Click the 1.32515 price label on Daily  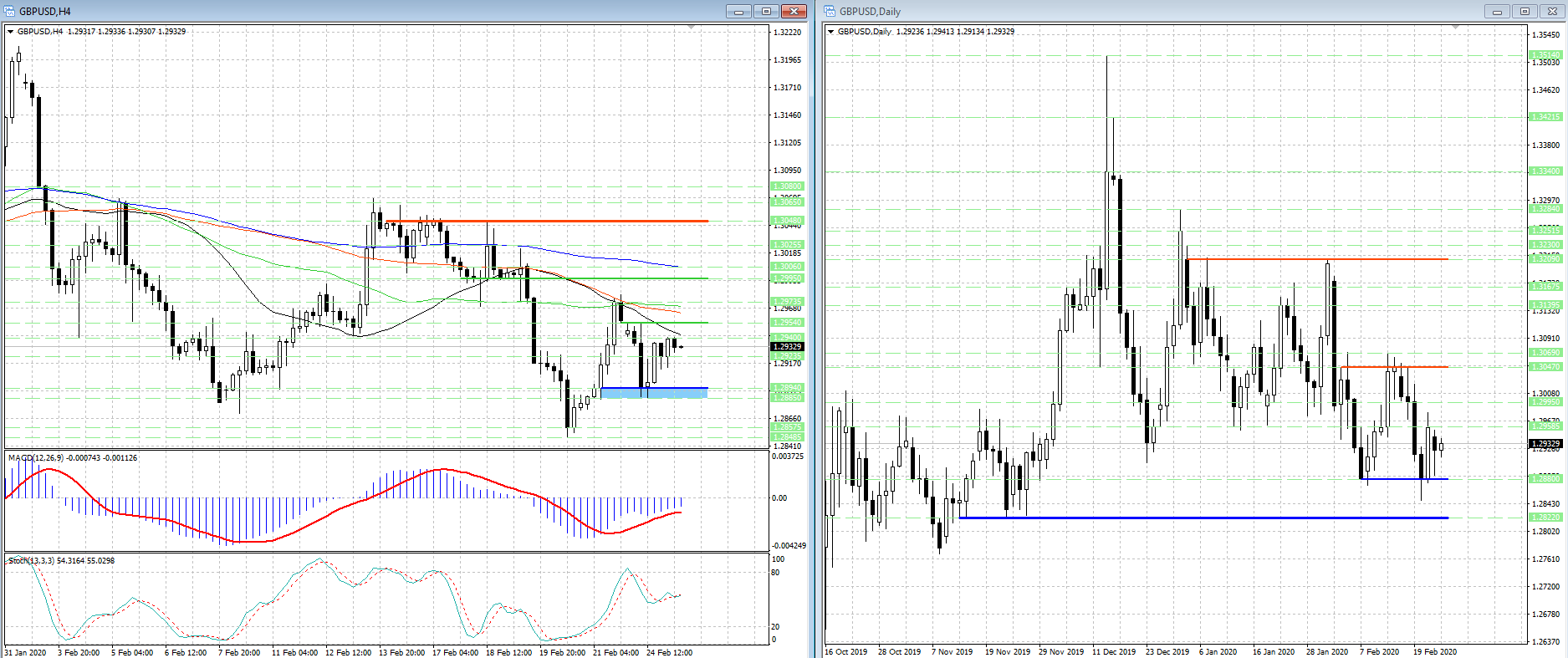point(1546,230)
